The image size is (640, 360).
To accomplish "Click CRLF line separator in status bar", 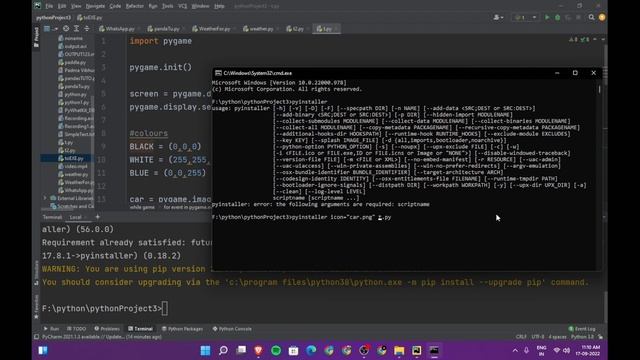I will [521, 337].
